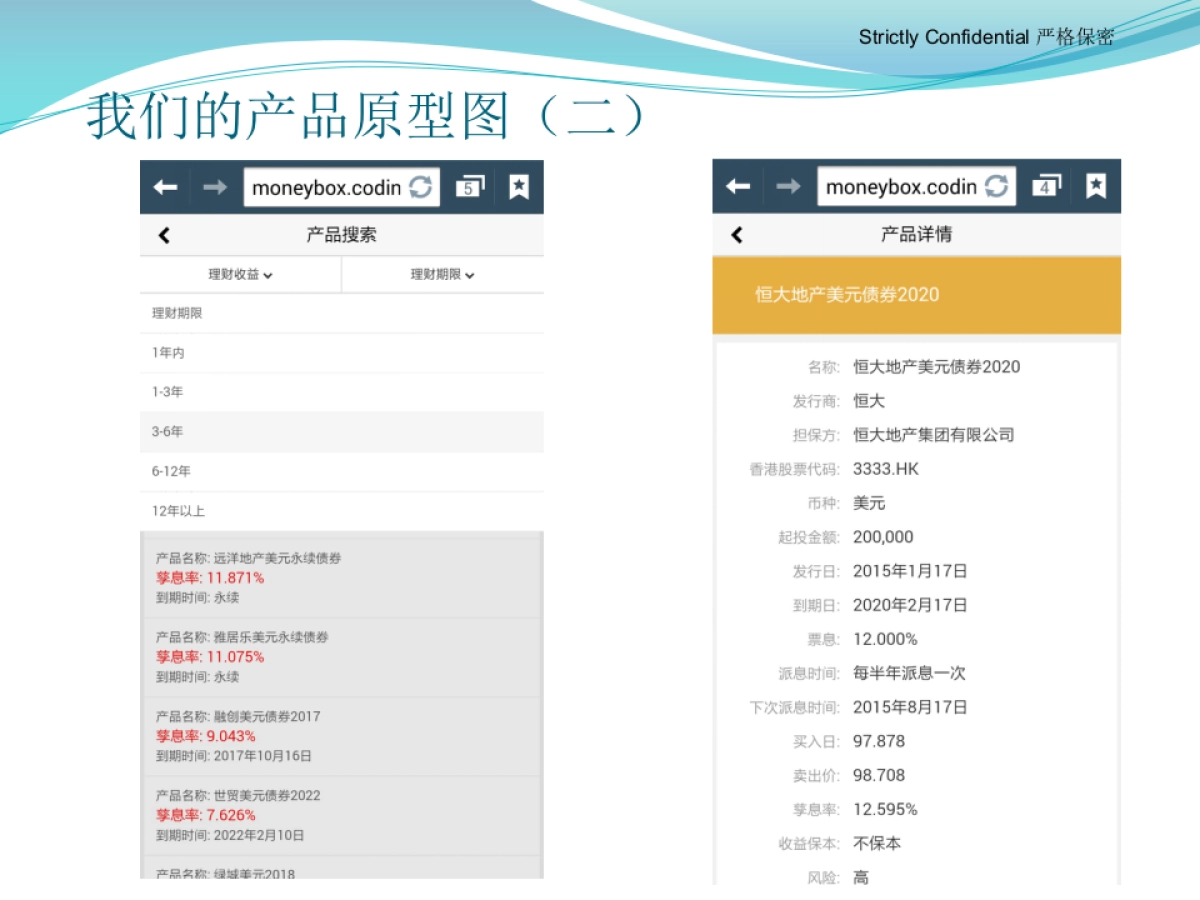
Task: Open the 理财期限 filter dropdown
Action: point(443,274)
